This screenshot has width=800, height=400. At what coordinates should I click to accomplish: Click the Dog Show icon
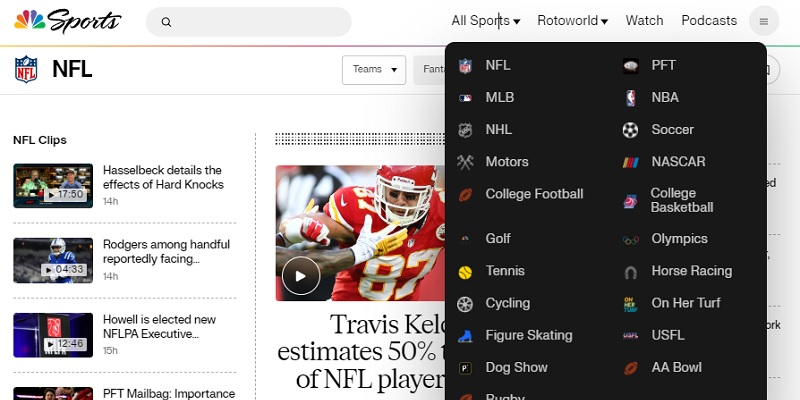click(x=465, y=368)
